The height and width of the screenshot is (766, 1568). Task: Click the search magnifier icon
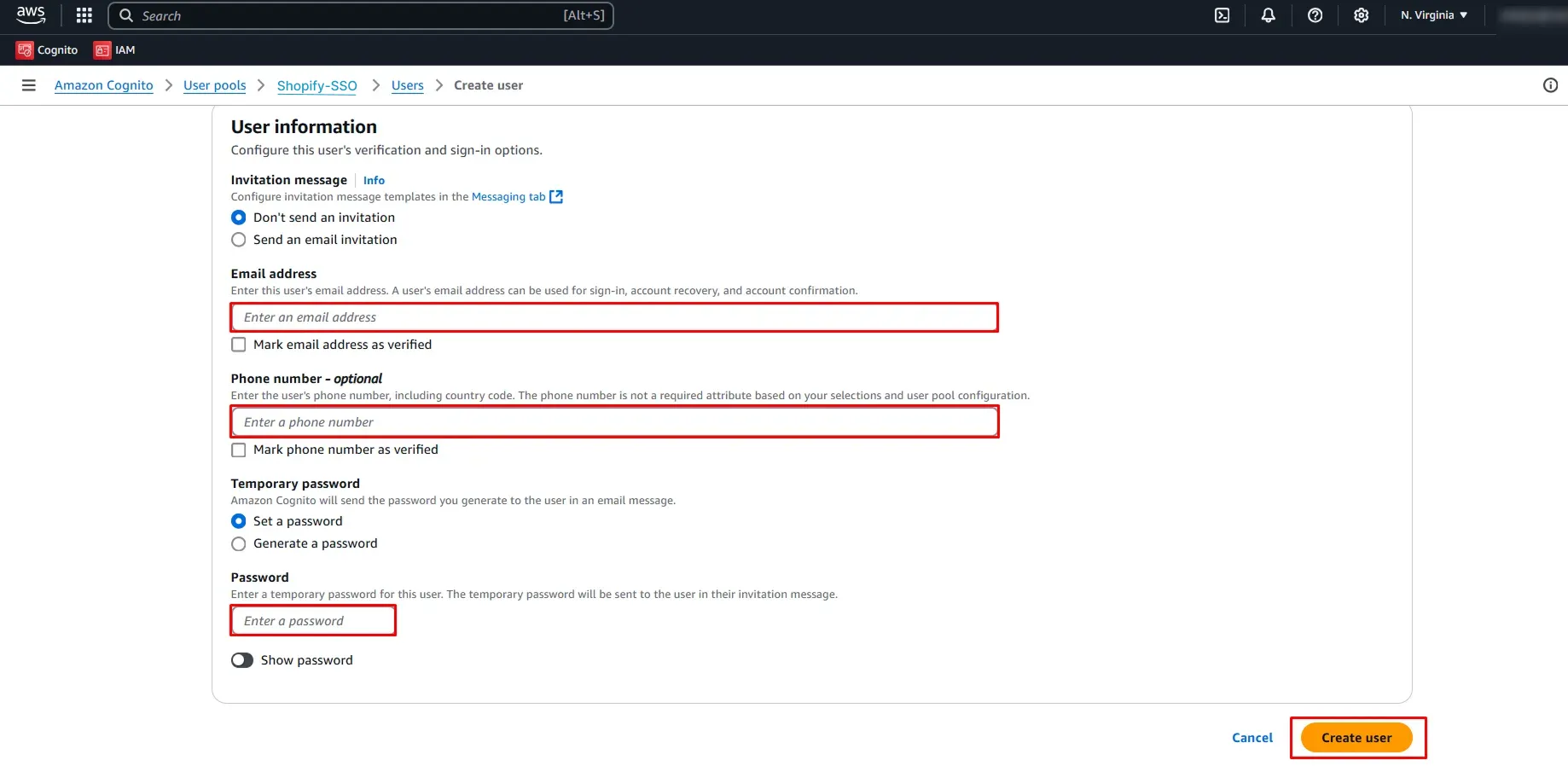pyautogui.click(x=126, y=15)
